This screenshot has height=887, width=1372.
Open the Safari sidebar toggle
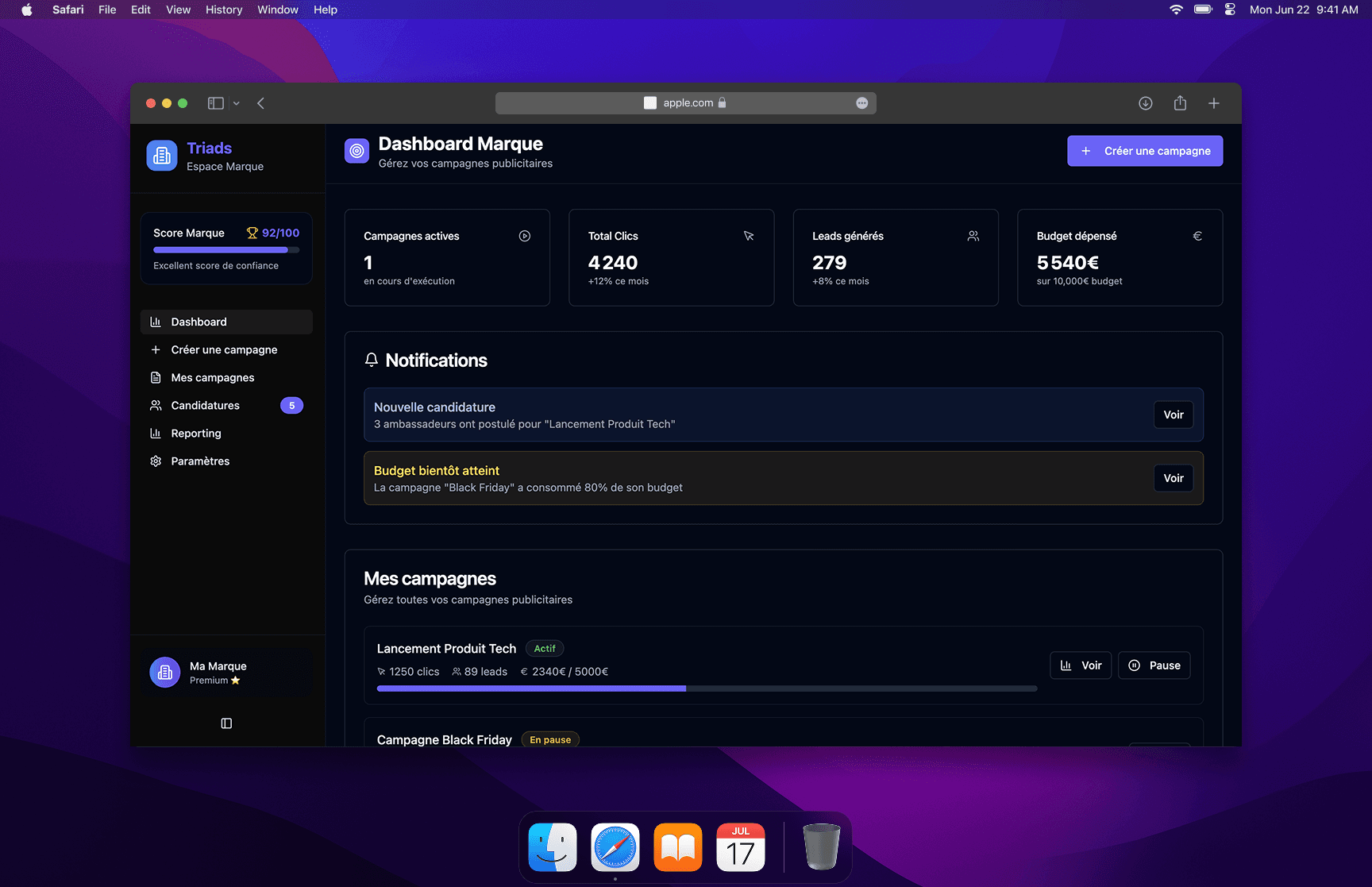pyautogui.click(x=214, y=102)
